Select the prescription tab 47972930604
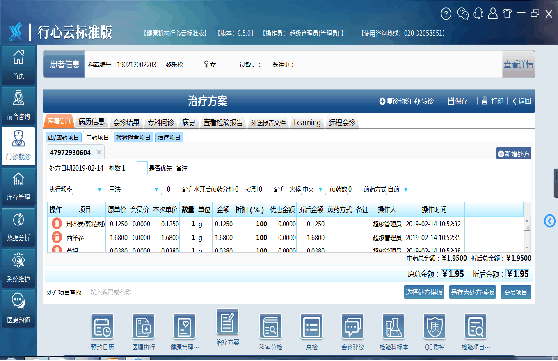Viewport: 558px width, 361px height. (x=70, y=152)
